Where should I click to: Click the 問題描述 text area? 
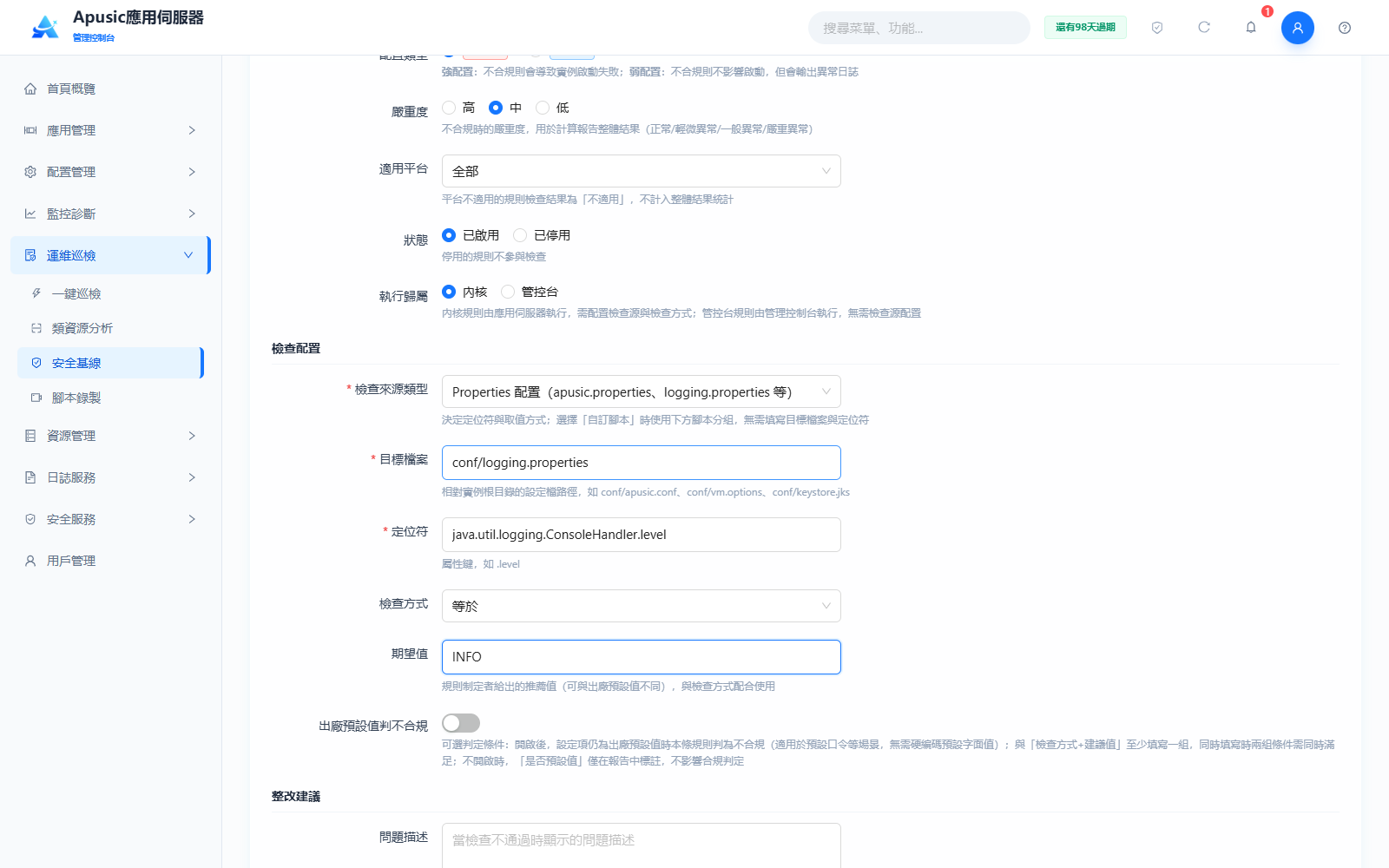point(642,845)
